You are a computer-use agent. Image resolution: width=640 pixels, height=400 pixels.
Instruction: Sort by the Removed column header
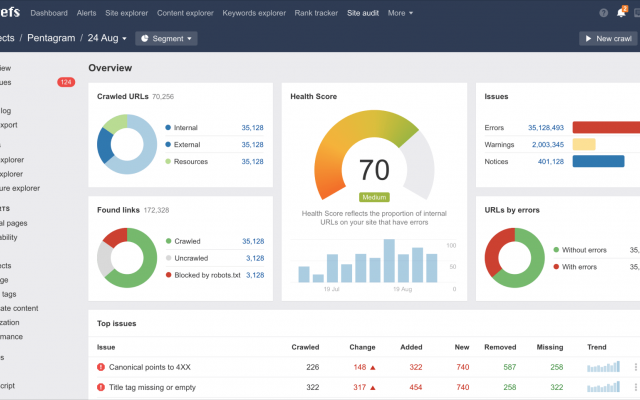point(500,347)
